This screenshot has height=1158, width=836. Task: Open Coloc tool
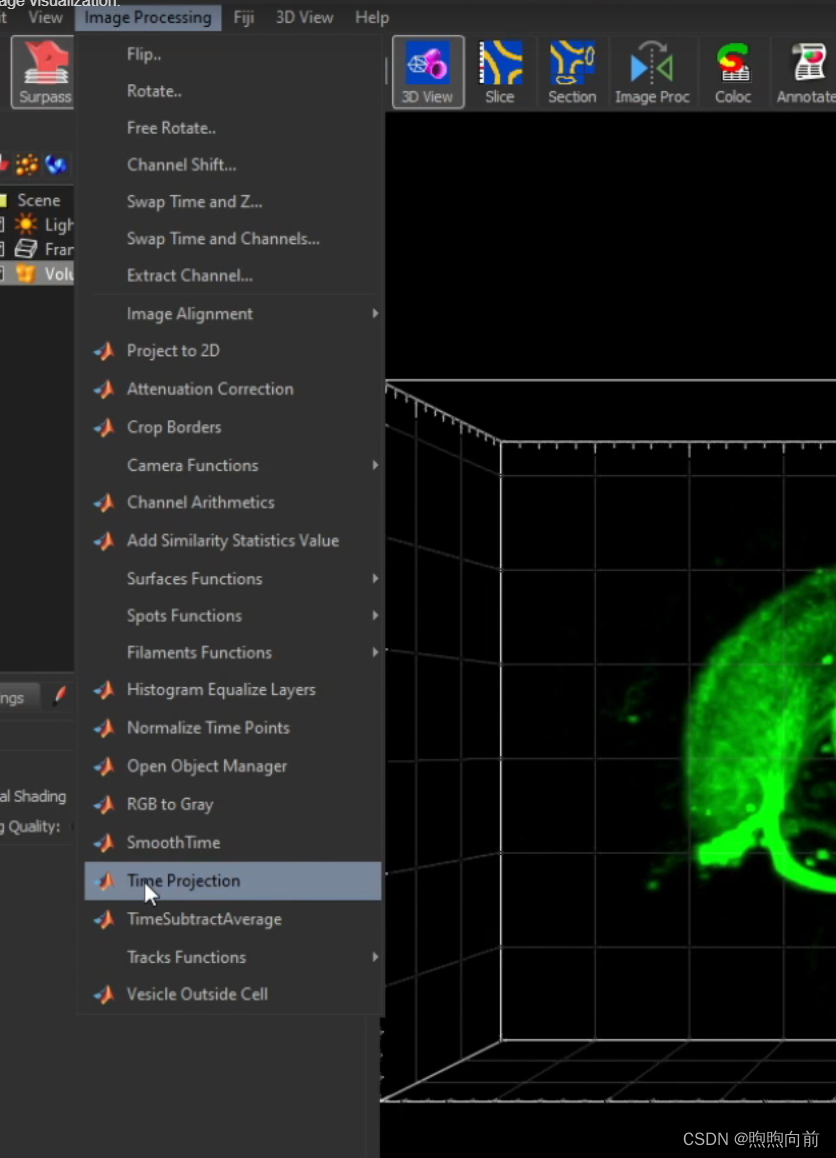point(733,72)
